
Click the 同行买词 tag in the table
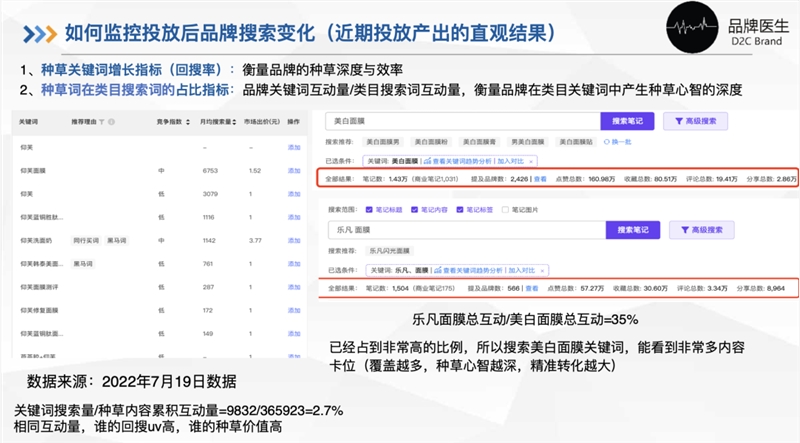pyautogui.click(x=86, y=240)
